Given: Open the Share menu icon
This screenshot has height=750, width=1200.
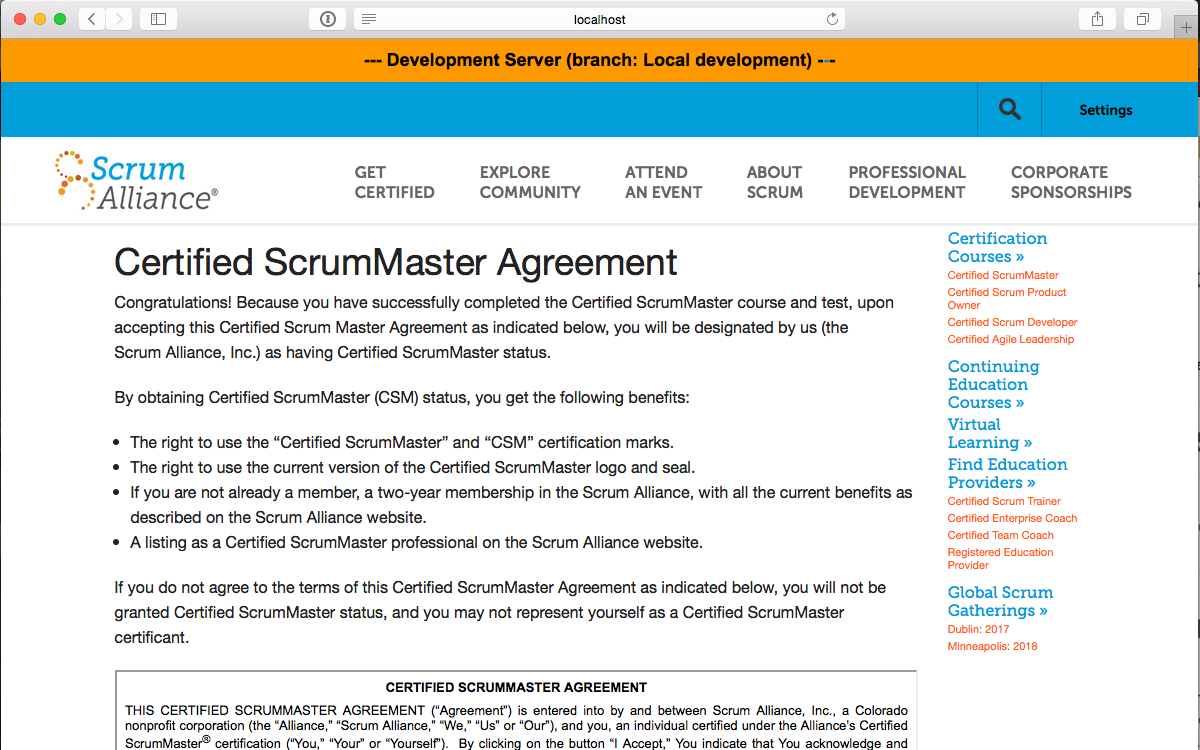Looking at the screenshot, I should point(1097,19).
